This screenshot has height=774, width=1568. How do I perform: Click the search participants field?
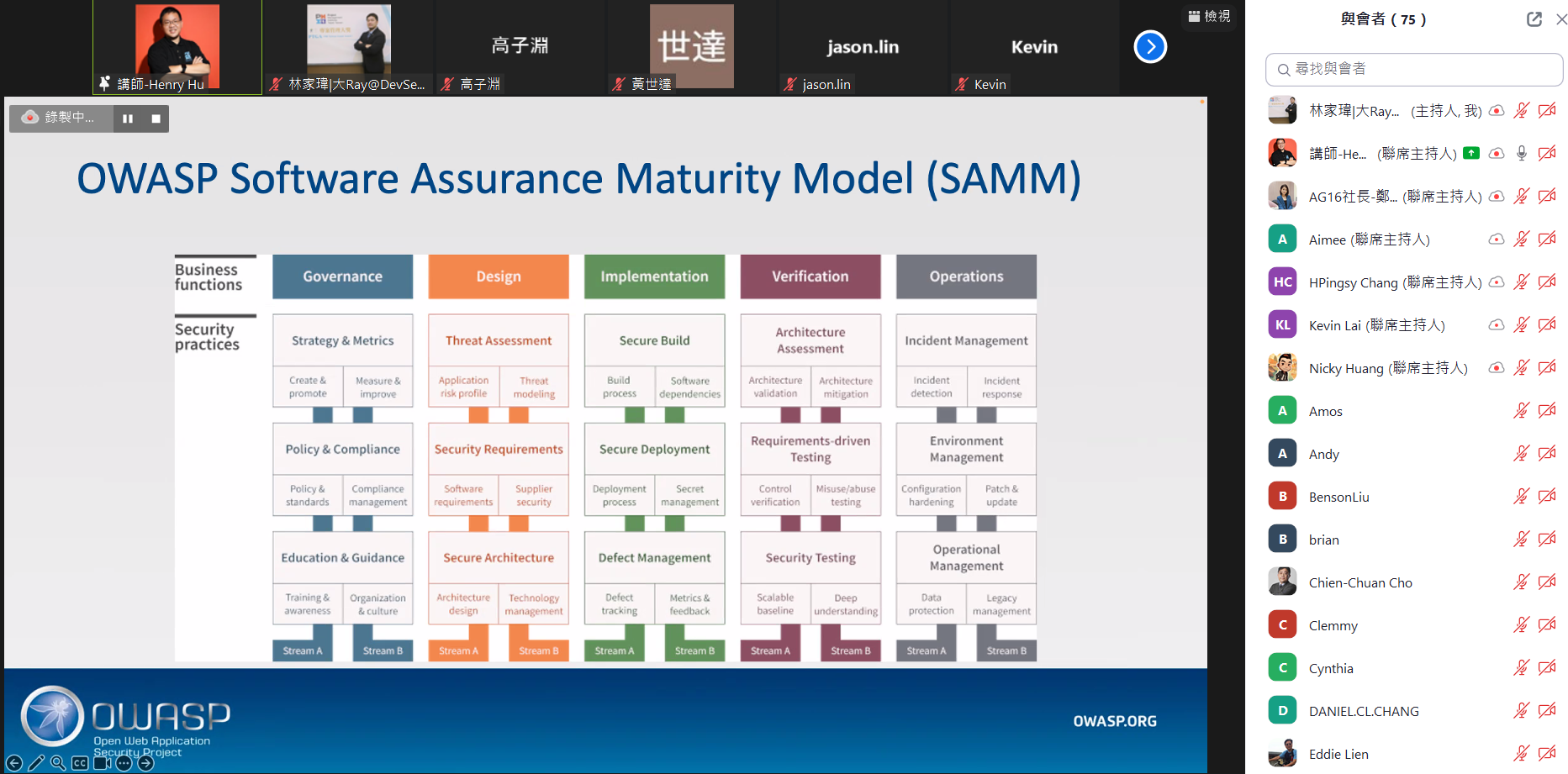tap(1414, 69)
